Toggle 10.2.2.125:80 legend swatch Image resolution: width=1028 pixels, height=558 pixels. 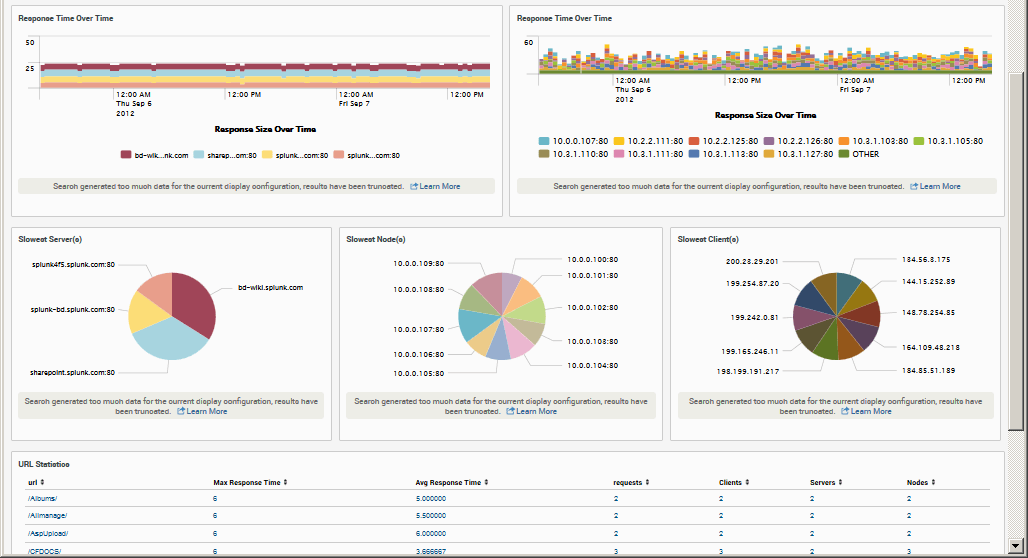[694, 141]
